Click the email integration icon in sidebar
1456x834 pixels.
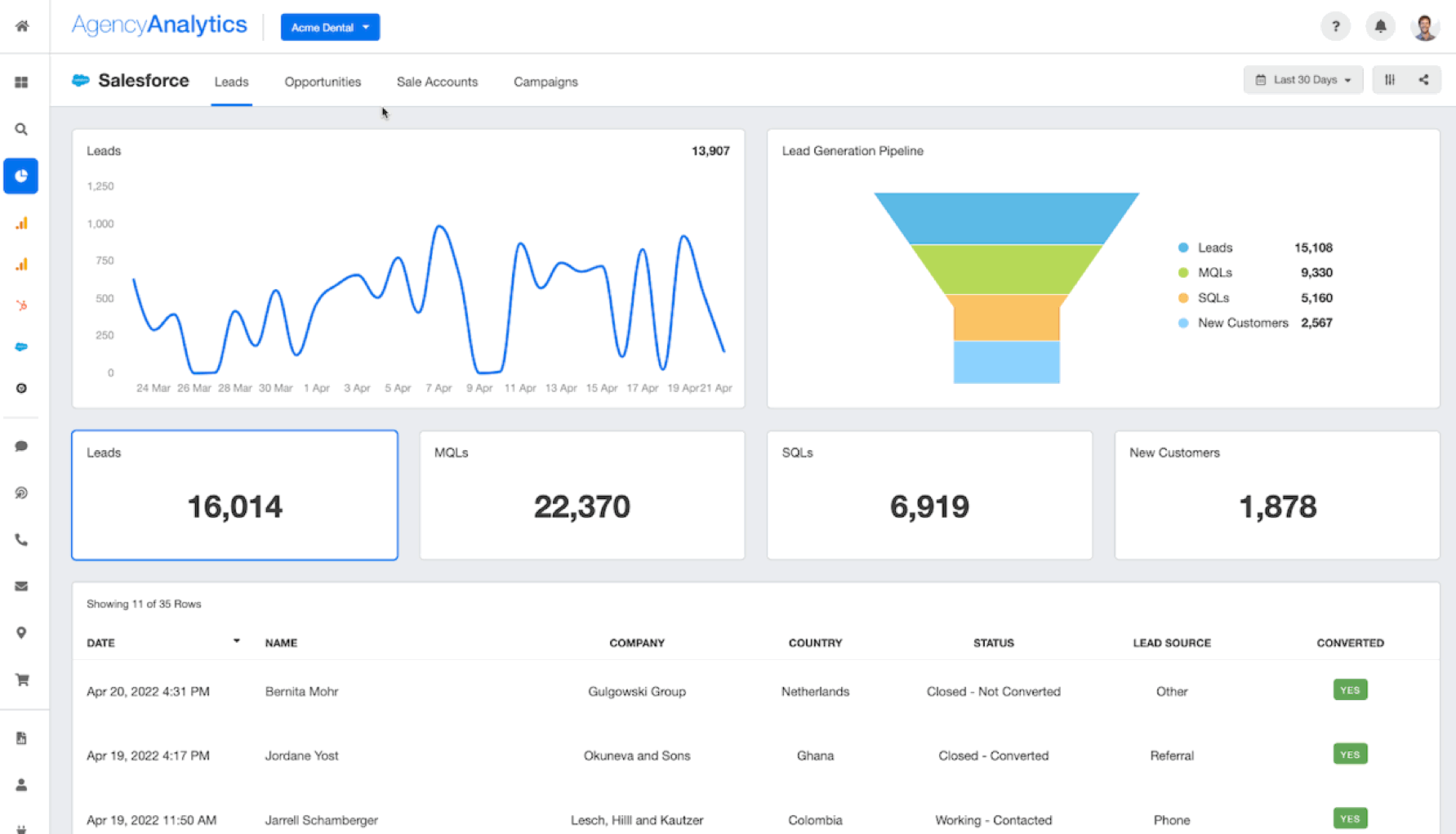point(21,586)
